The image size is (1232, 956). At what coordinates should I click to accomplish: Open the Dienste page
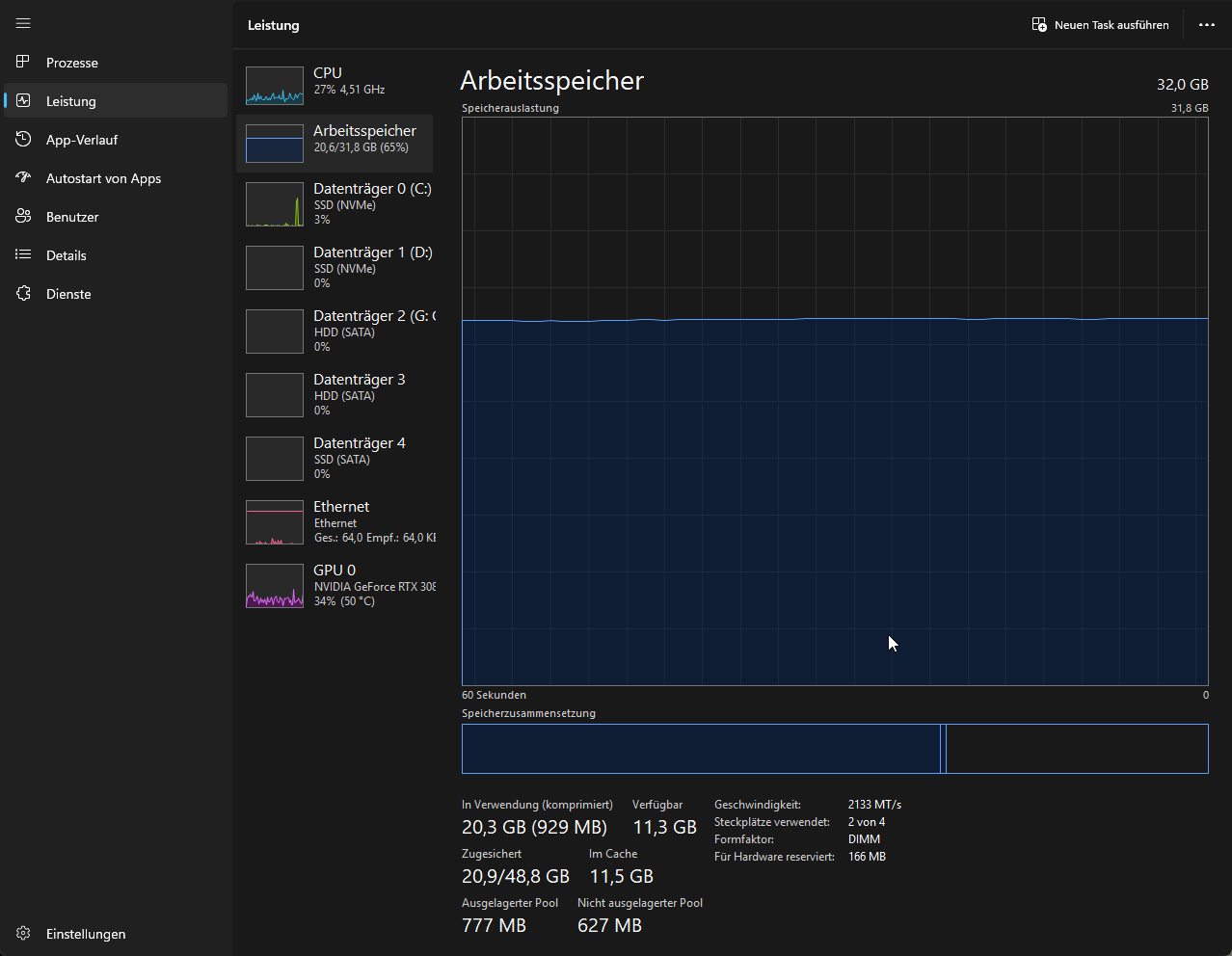click(x=116, y=294)
